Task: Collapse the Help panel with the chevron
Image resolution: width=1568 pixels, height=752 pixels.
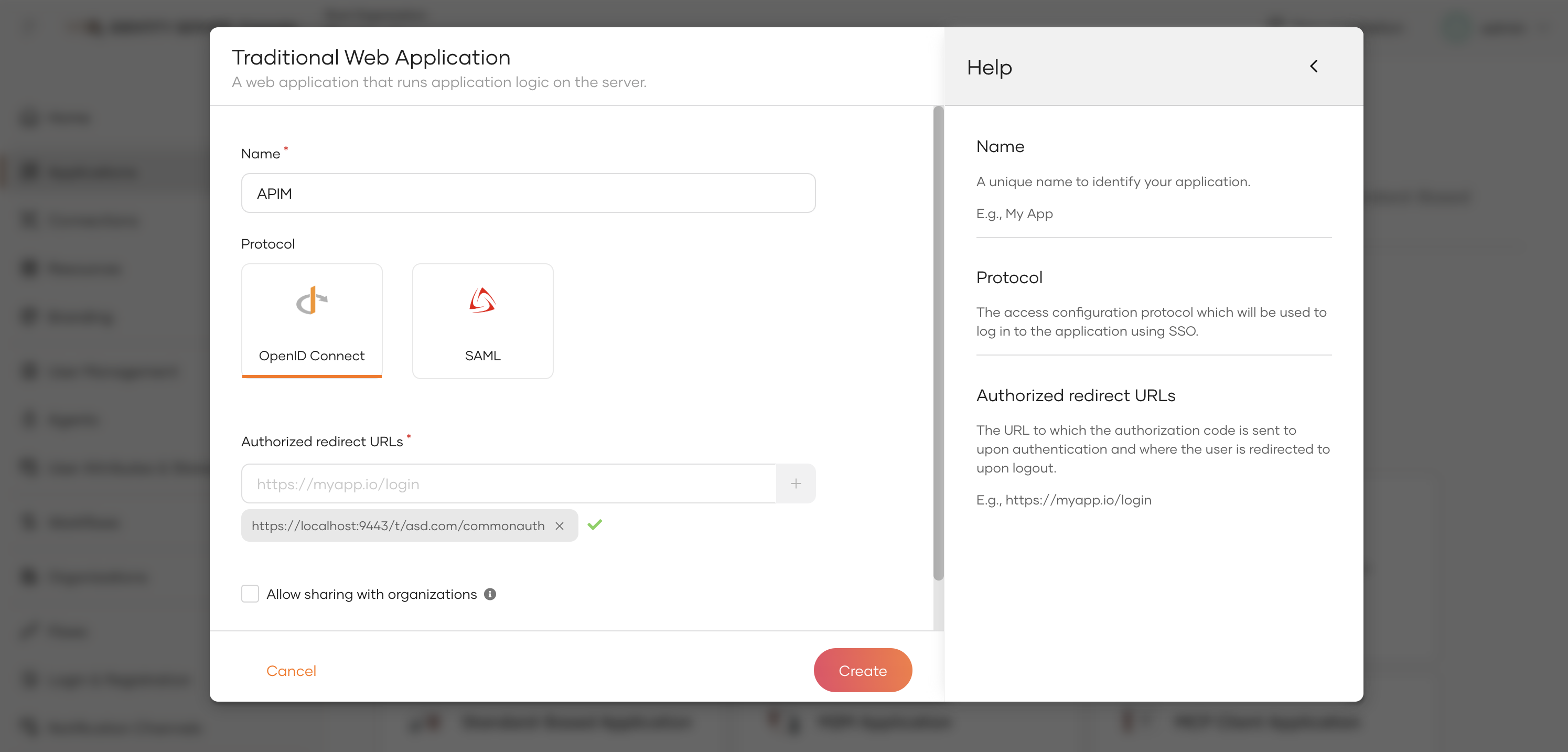Action: pos(1314,67)
